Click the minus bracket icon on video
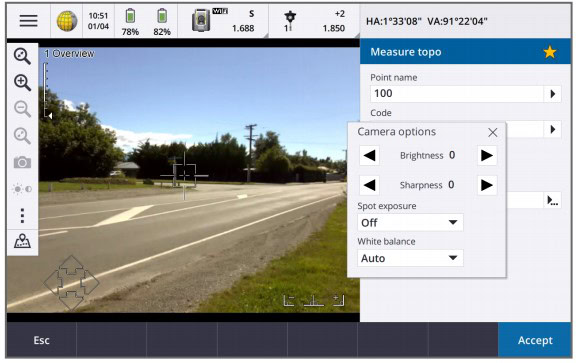Screen dimensions: 578x363 tap(289, 301)
